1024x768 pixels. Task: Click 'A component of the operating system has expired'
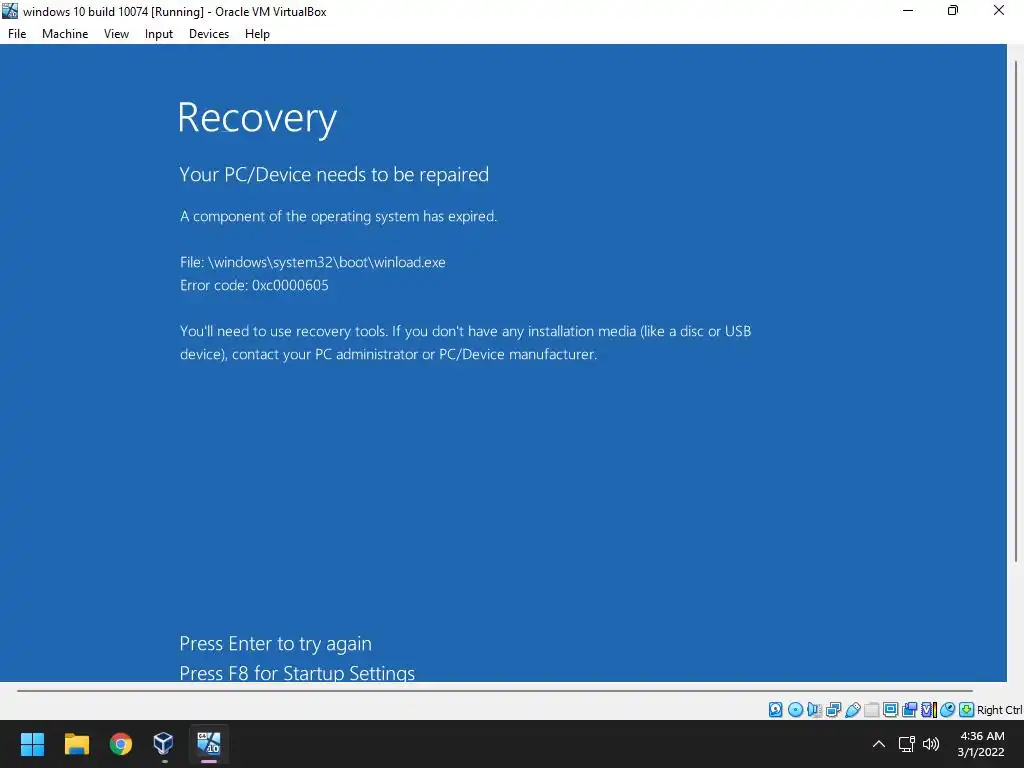[x=338, y=216]
